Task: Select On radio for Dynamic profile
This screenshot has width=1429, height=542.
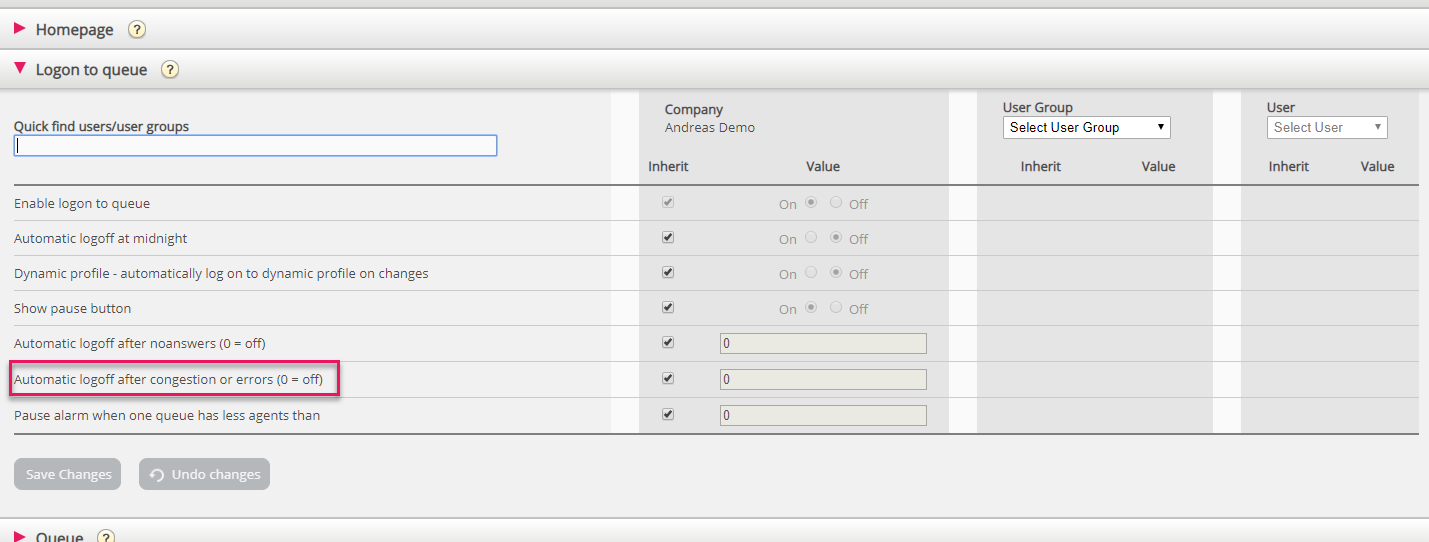Action: pos(811,272)
